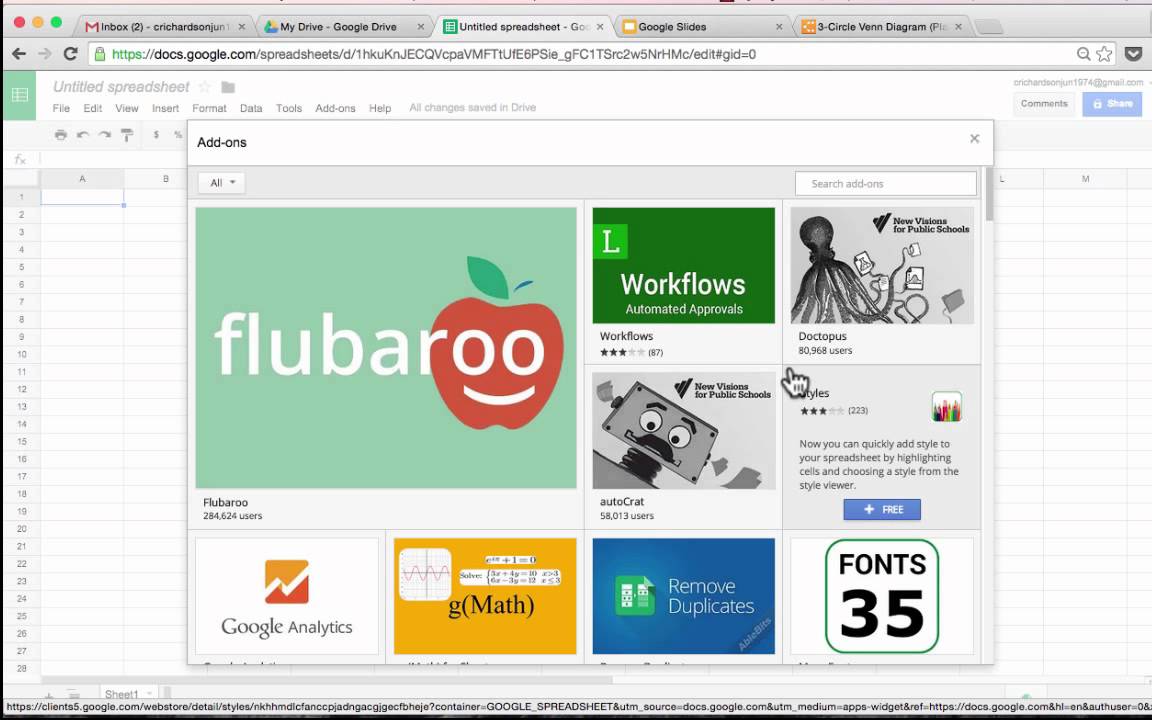Click the browser address bar URL
Screen dimensions: 1152x720
(x=433, y=54)
